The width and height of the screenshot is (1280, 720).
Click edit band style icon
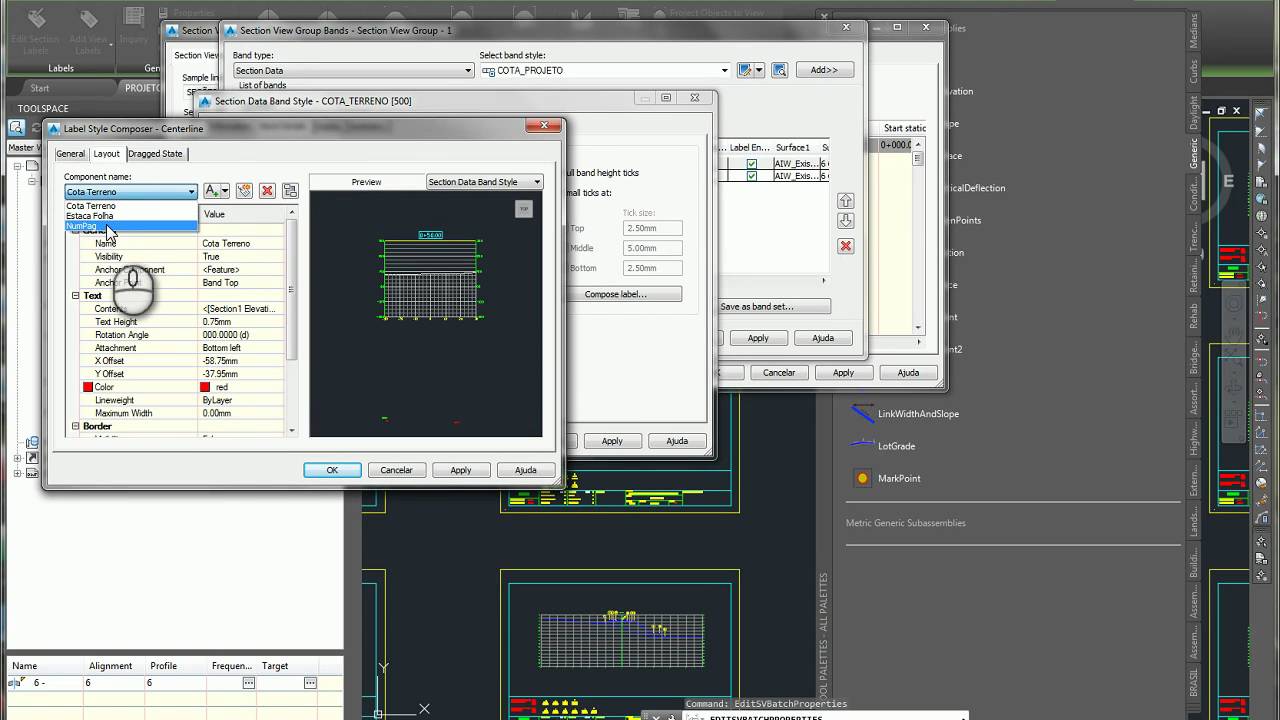pyautogui.click(x=744, y=70)
